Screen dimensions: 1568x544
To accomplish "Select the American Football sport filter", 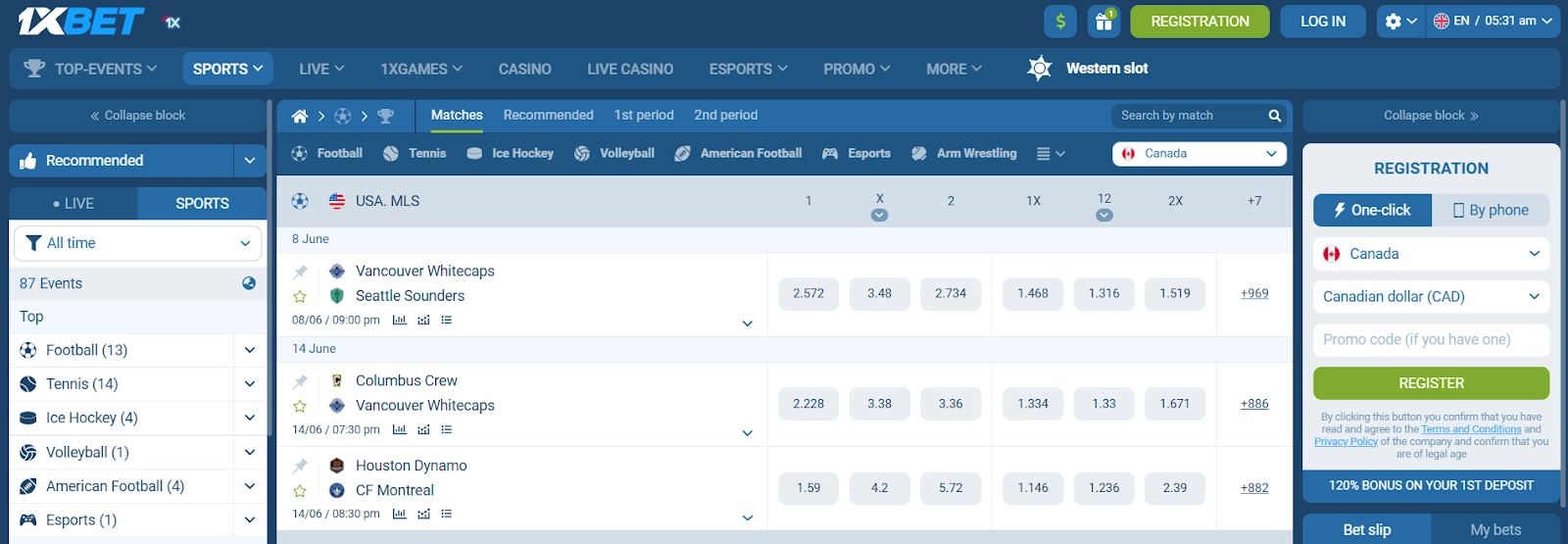I will point(738,154).
